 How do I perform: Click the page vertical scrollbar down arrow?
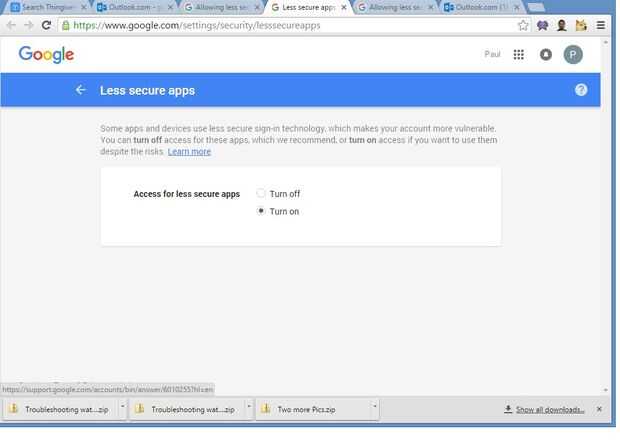(x=606, y=390)
